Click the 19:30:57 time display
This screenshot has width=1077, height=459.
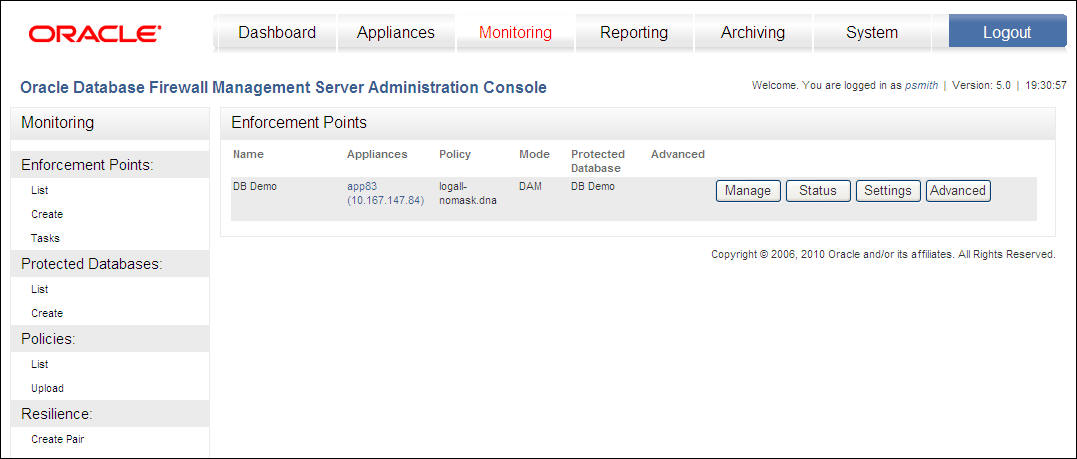[1045, 86]
